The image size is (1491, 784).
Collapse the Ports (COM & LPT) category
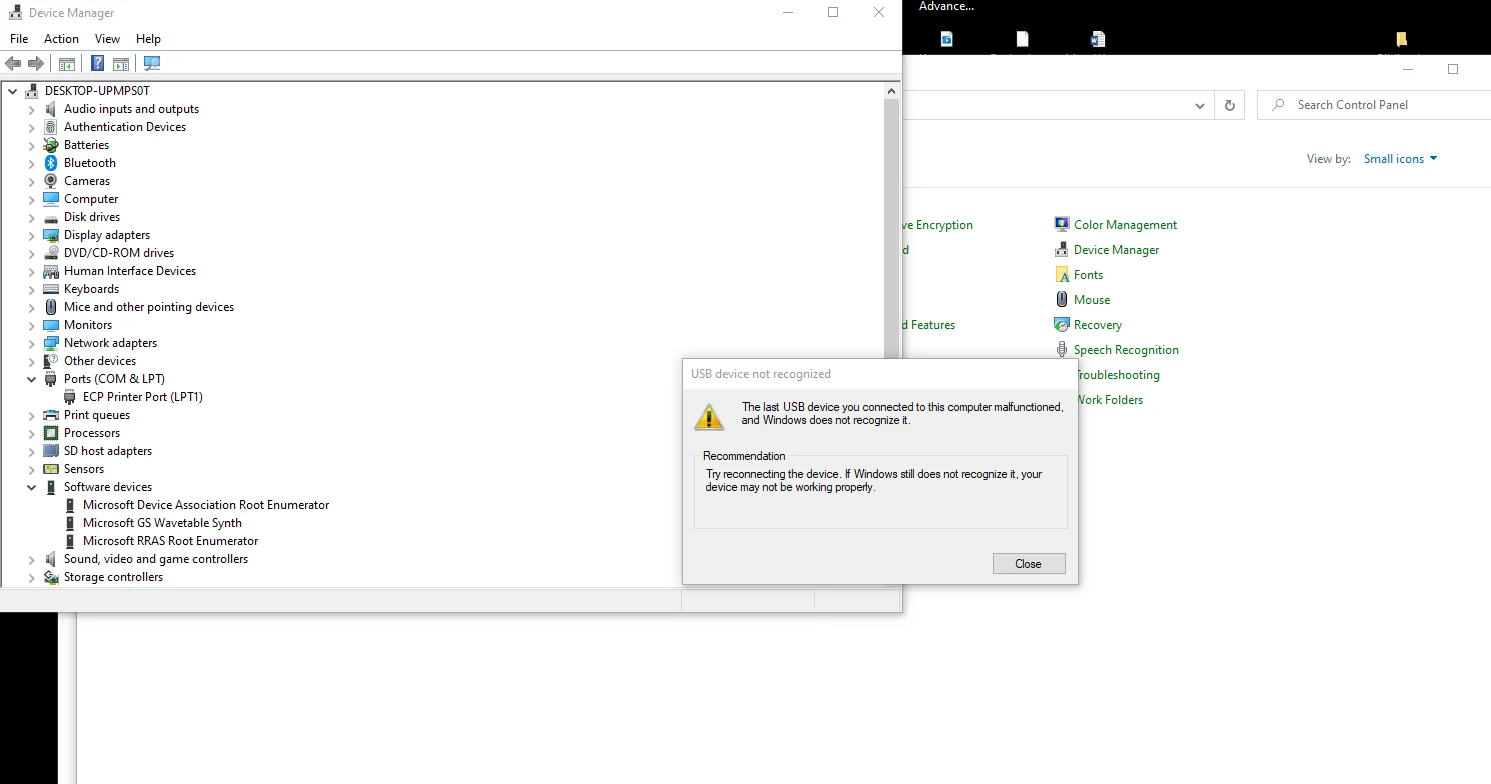point(32,379)
